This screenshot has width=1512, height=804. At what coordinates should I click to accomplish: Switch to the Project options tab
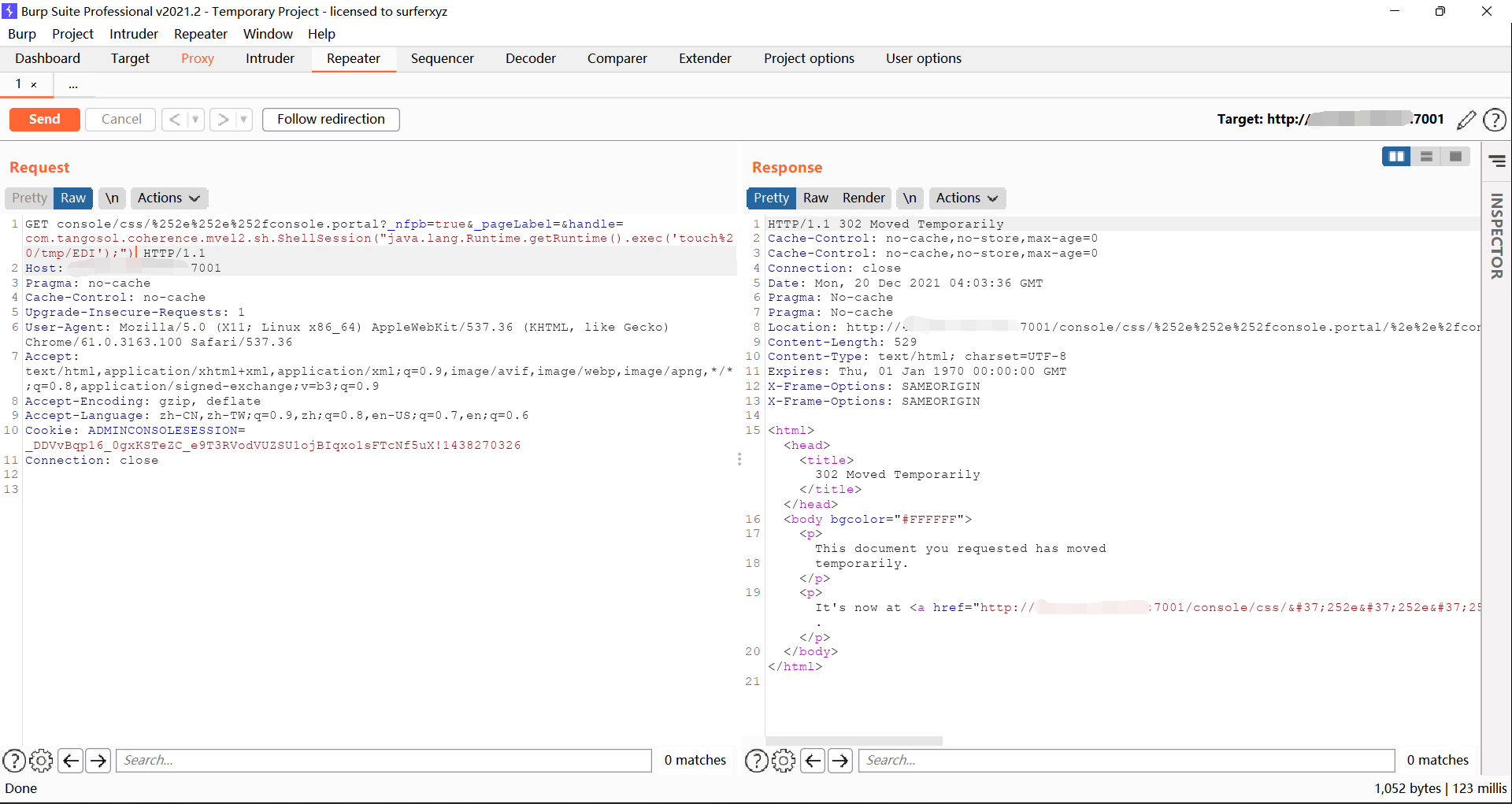[x=809, y=59]
